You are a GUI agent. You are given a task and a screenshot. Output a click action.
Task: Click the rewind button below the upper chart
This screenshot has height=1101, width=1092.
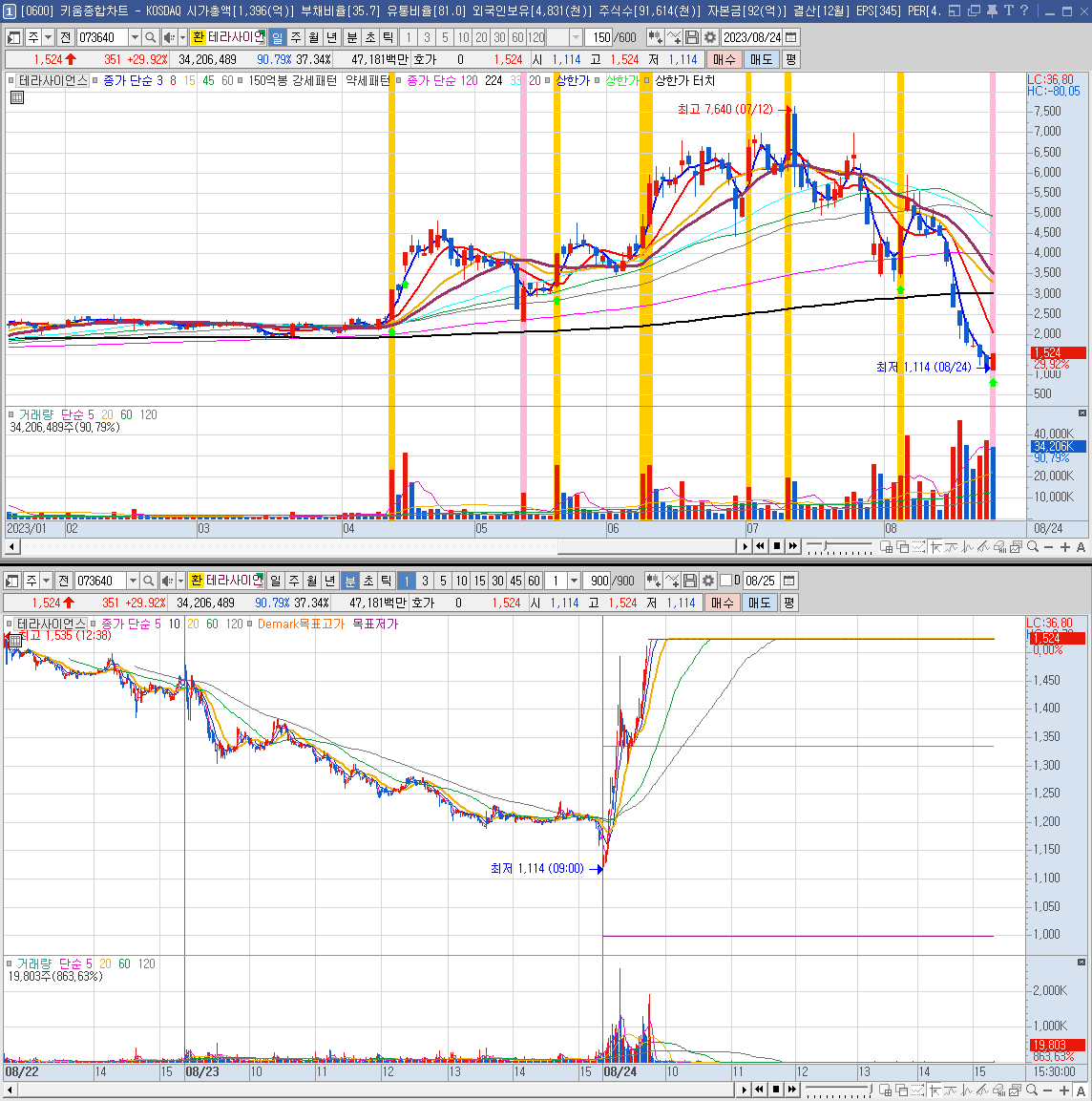click(x=760, y=546)
